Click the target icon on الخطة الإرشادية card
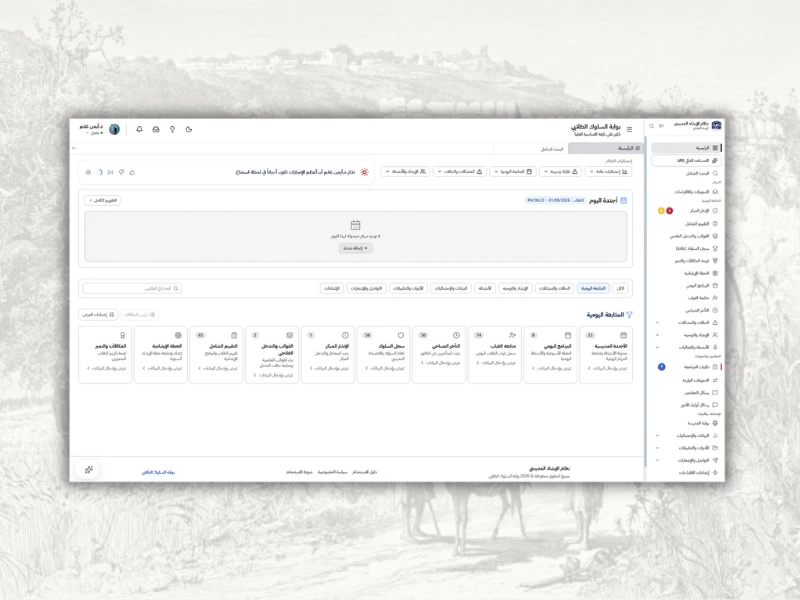This screenshot has width=800, height=600. tap(178, 336)
